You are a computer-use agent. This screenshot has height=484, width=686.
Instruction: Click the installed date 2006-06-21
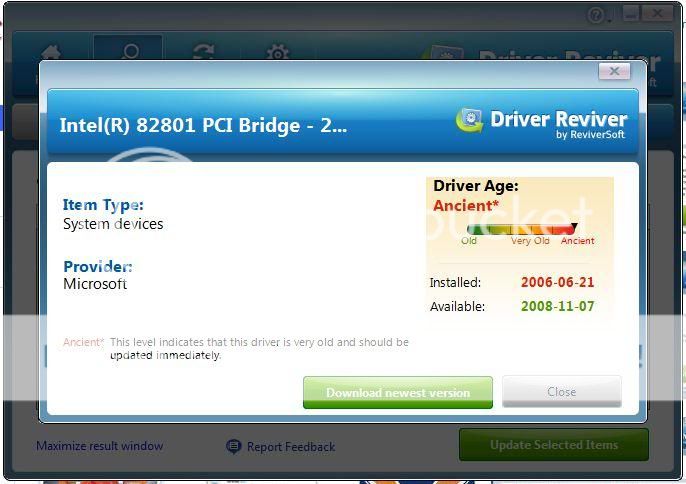pos(557,282)
